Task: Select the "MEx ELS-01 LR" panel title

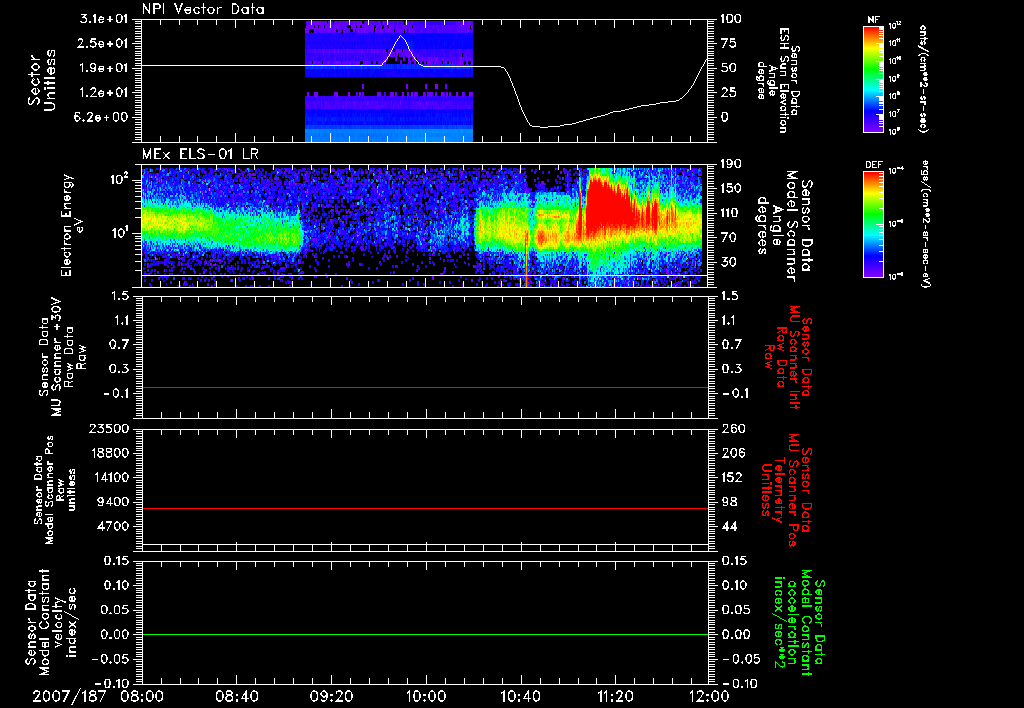Action: tap(200, 154)
